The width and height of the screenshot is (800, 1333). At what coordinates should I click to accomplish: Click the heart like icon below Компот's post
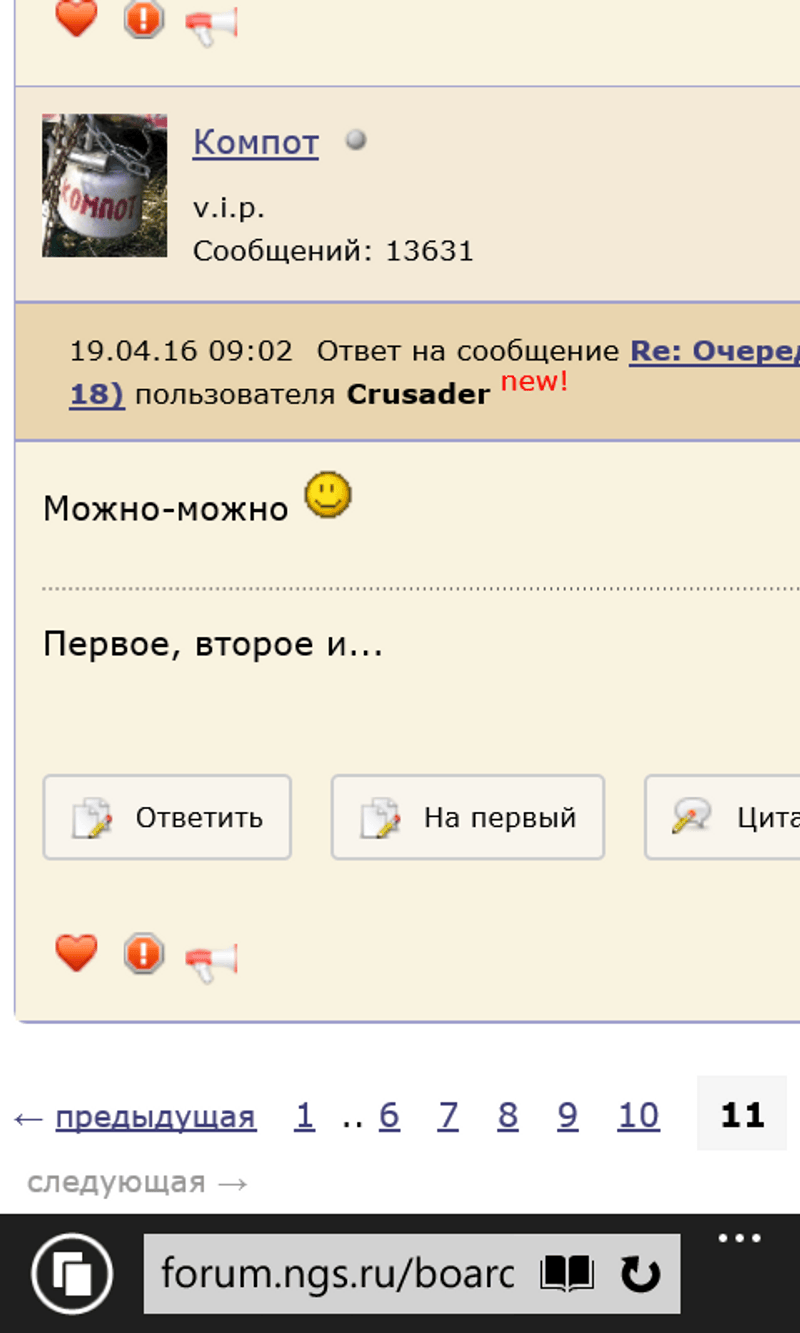tap(76, 953)
